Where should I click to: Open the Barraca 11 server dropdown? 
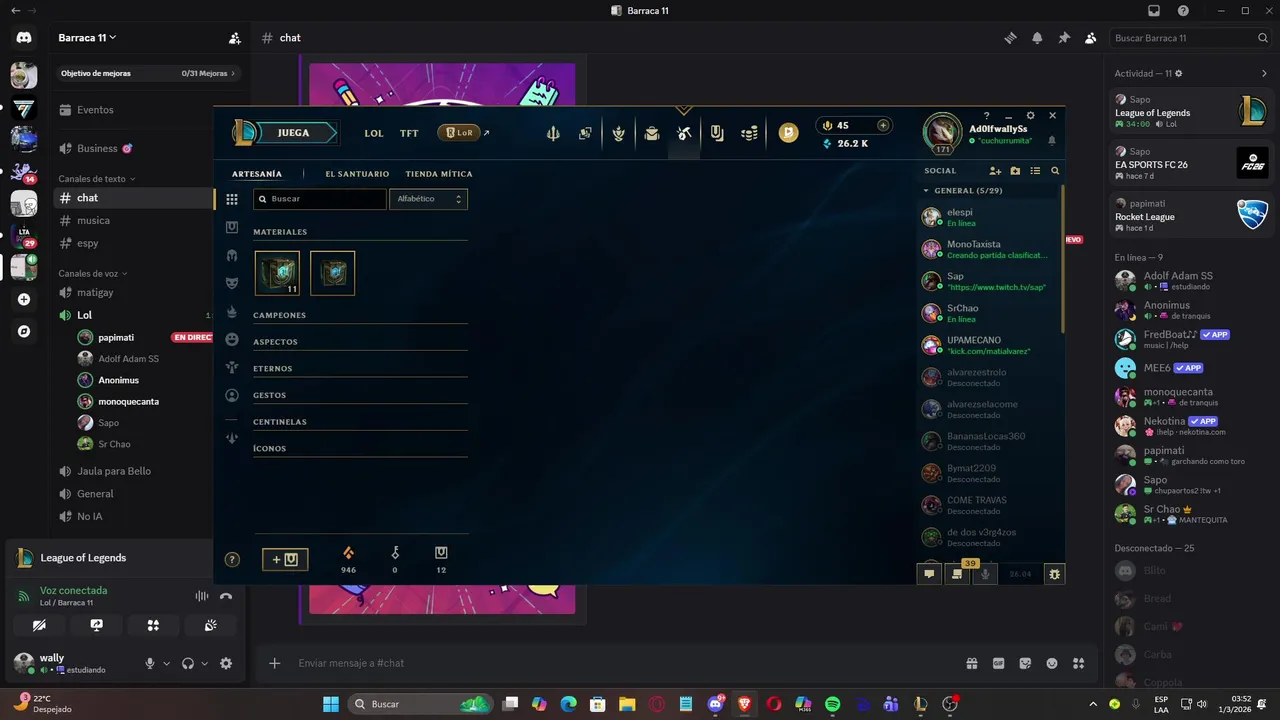point(88,38)
